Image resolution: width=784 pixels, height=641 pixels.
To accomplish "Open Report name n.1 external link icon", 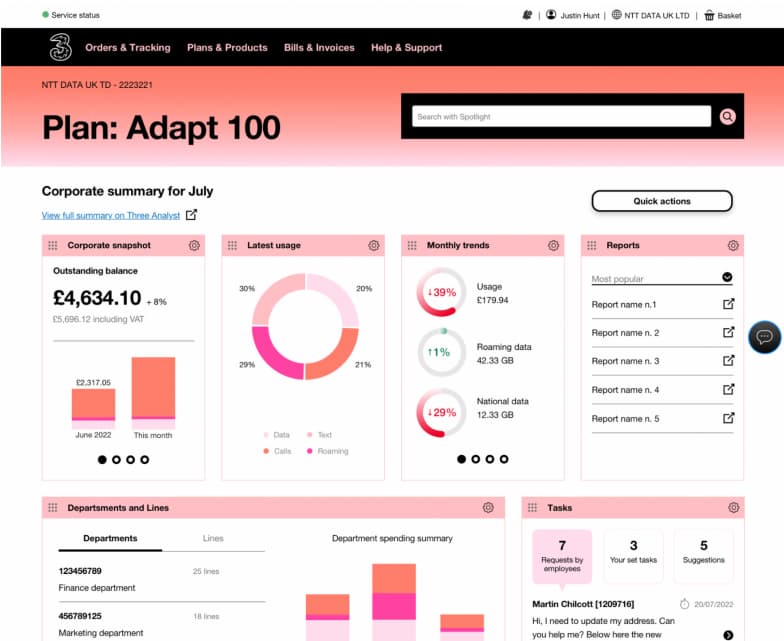I will click(728, 304).
